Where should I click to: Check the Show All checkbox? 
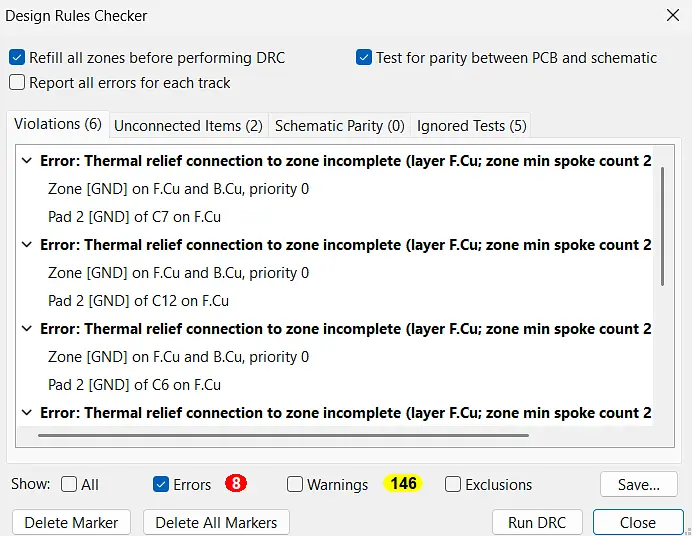(x=69, y=484)
